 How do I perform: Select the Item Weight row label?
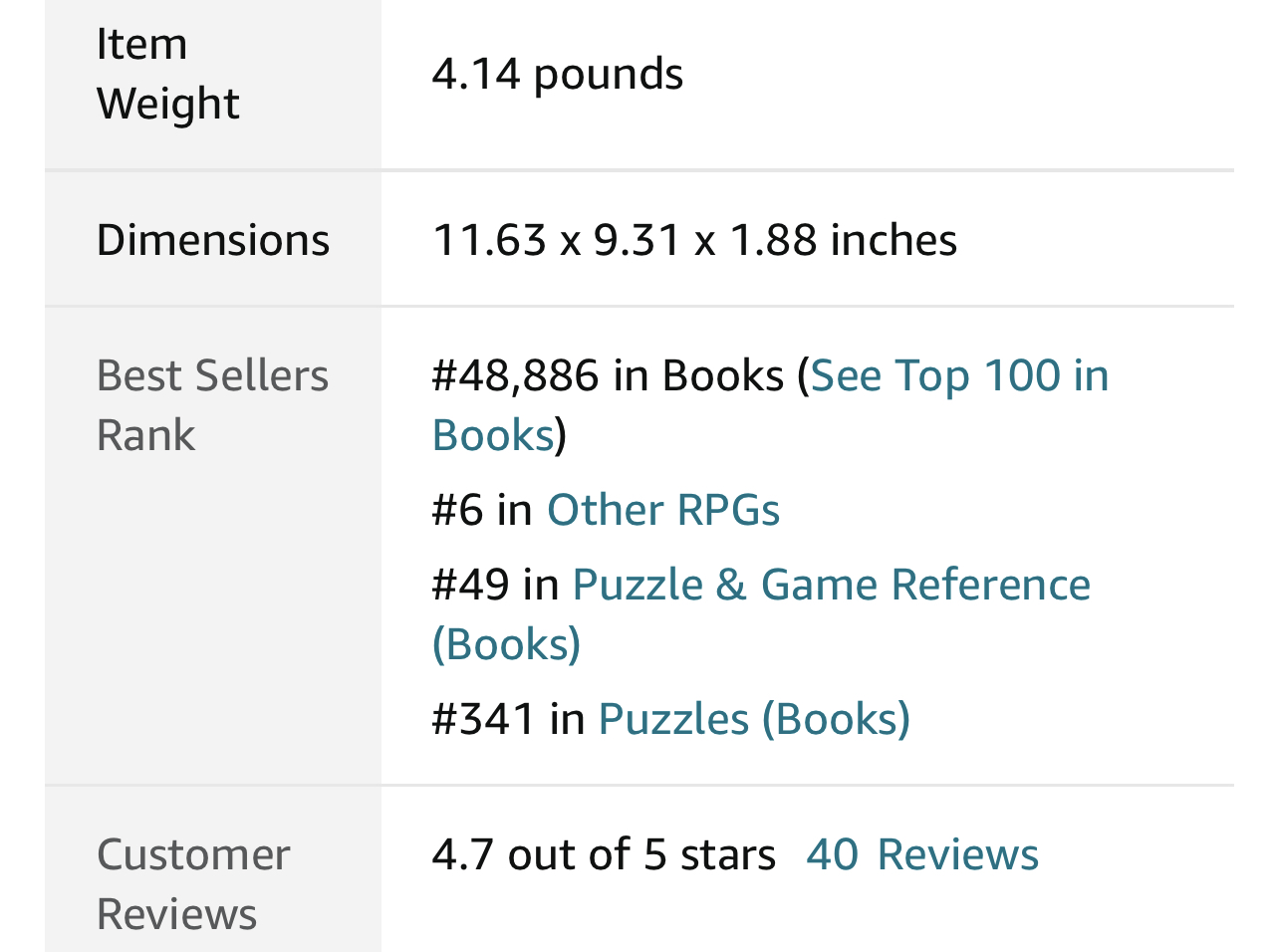(167, 75)
